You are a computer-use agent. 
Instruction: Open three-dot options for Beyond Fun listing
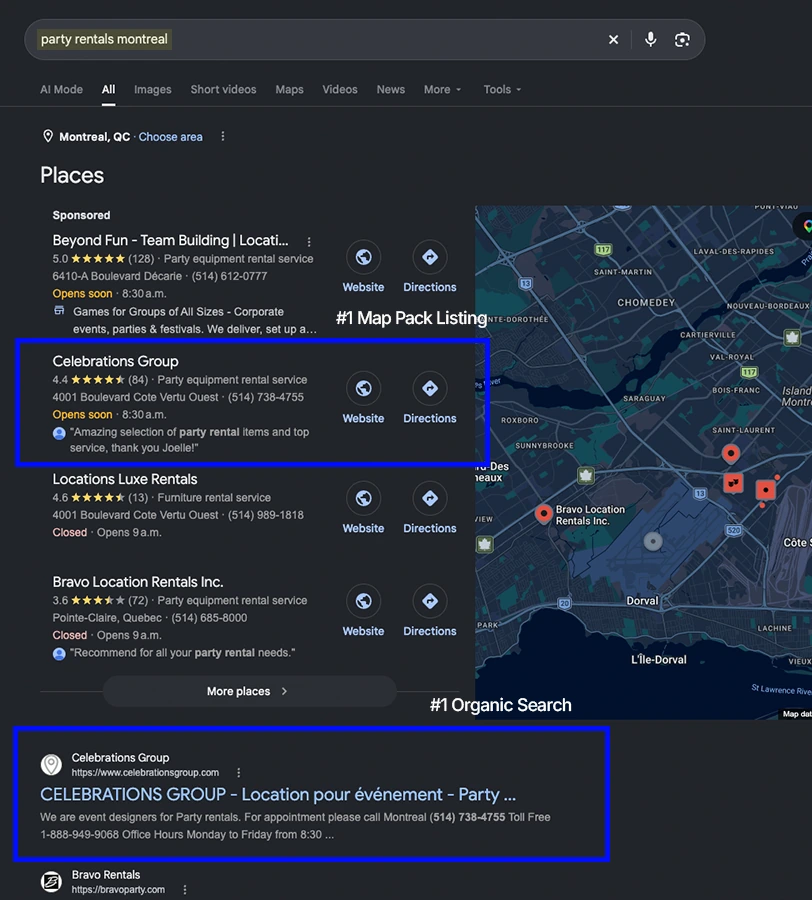(309, 242)
